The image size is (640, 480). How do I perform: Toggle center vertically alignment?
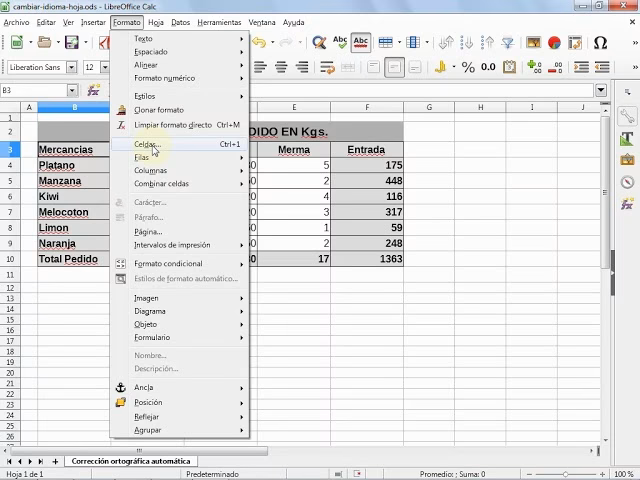coord(395,67)
